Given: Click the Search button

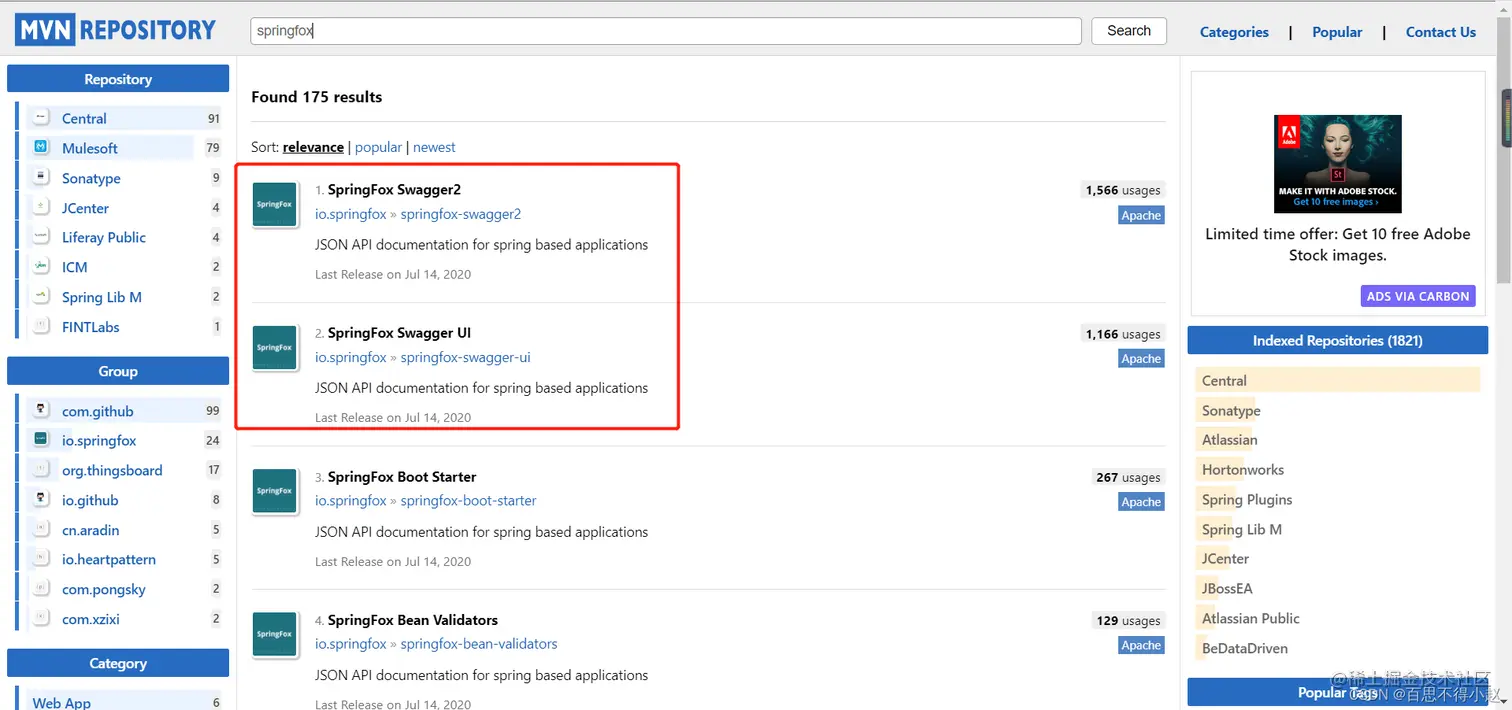Looking at the screenshot, I should pos(1129,31).
